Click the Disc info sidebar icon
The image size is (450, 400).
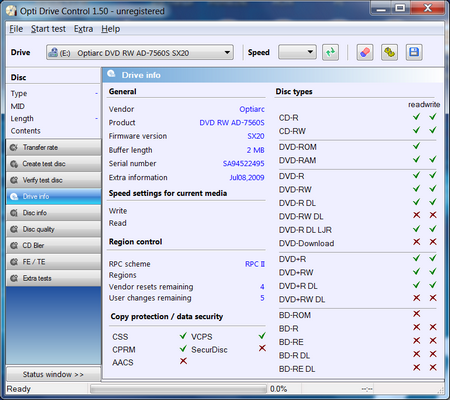[14, 213]
